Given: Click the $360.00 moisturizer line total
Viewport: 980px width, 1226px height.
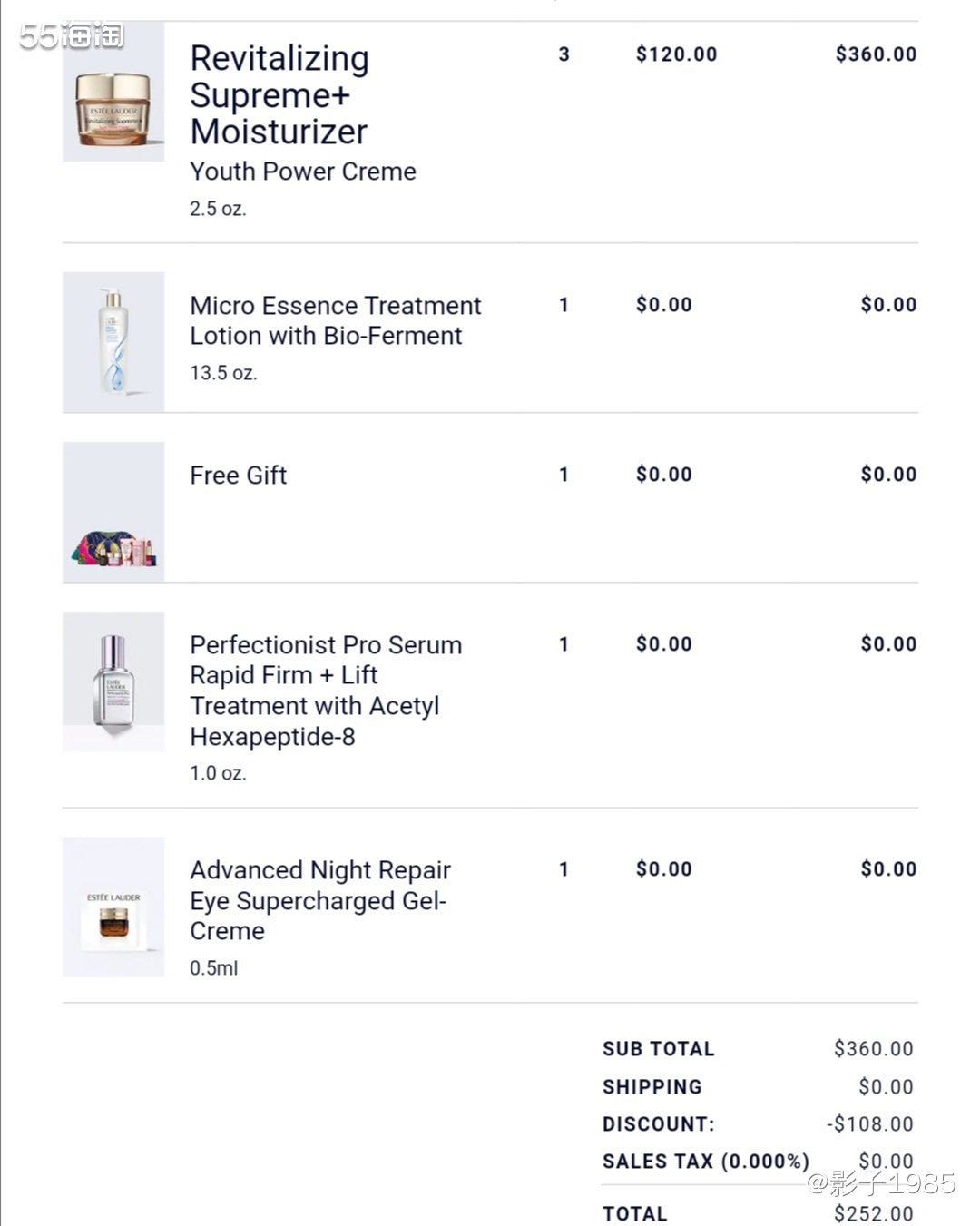Looking at the screenshot, I should [x=876, y=54].
